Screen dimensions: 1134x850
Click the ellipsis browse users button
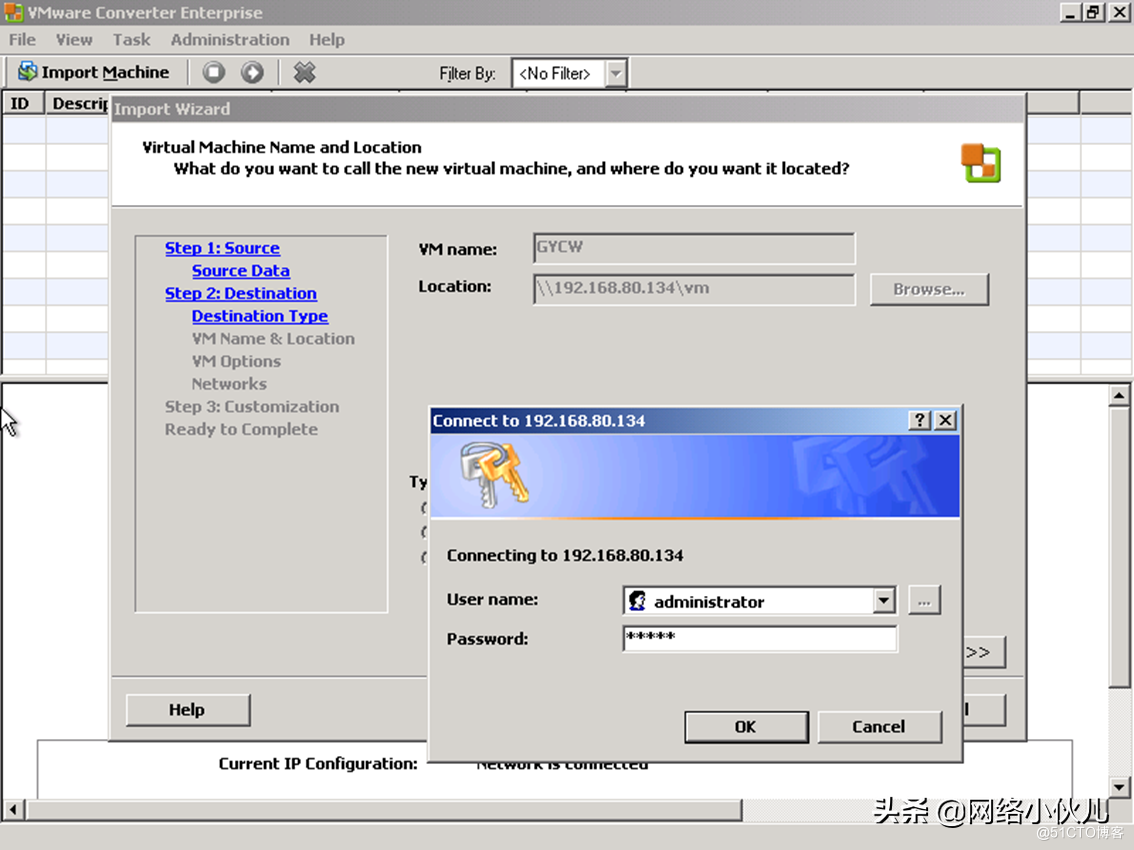(x=924, y=600)
